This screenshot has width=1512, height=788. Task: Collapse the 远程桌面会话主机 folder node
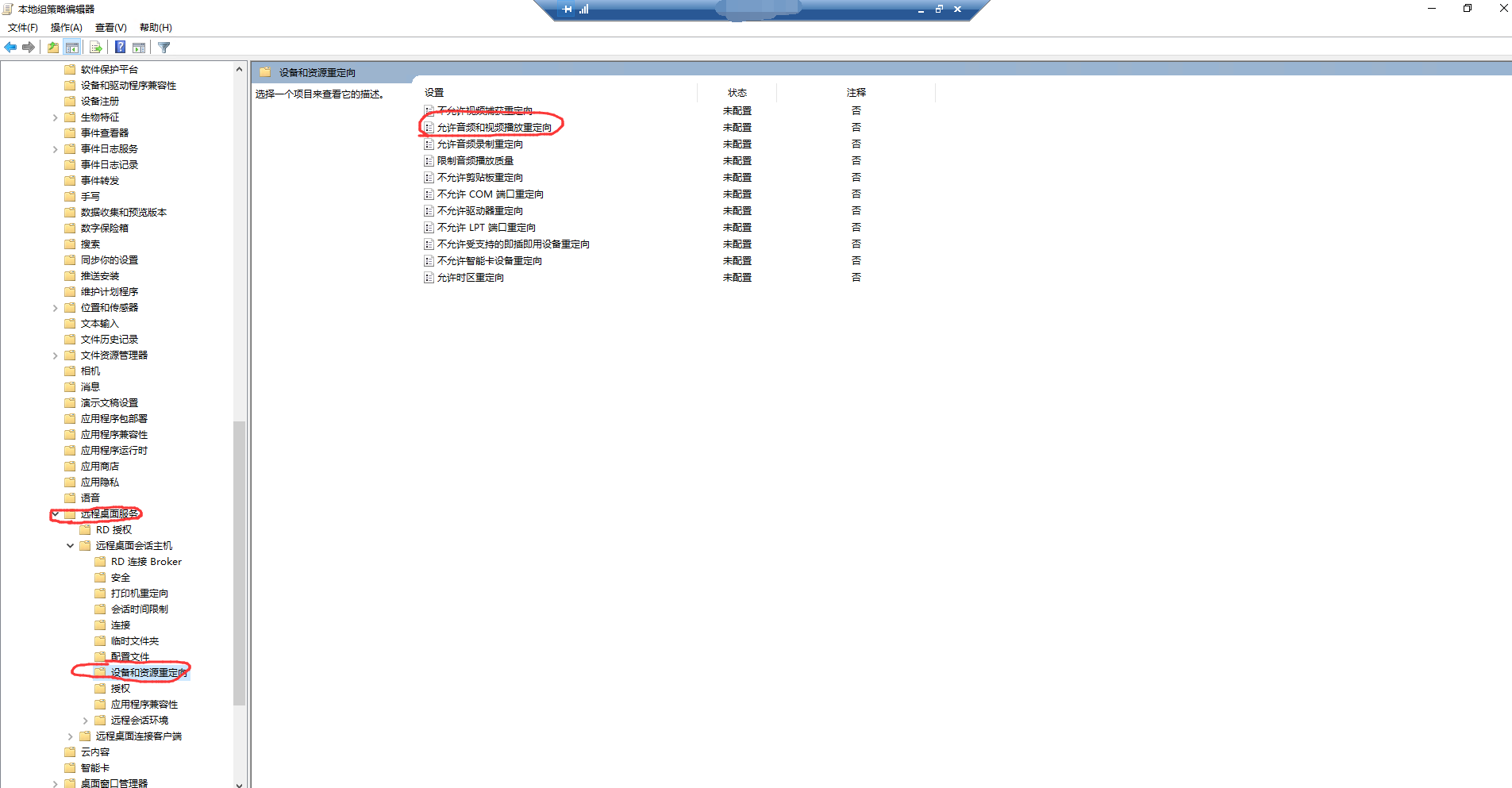click(71, 546)
